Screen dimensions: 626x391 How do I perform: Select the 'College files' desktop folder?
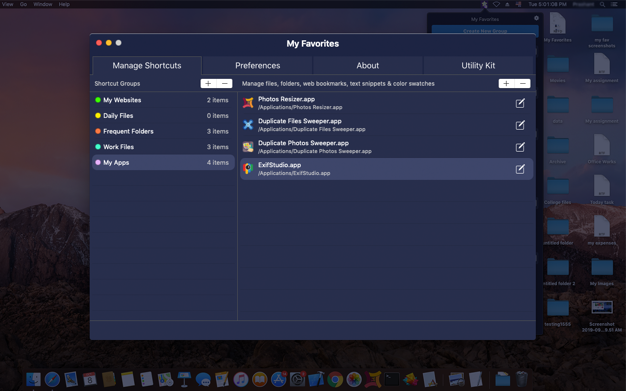557,190
